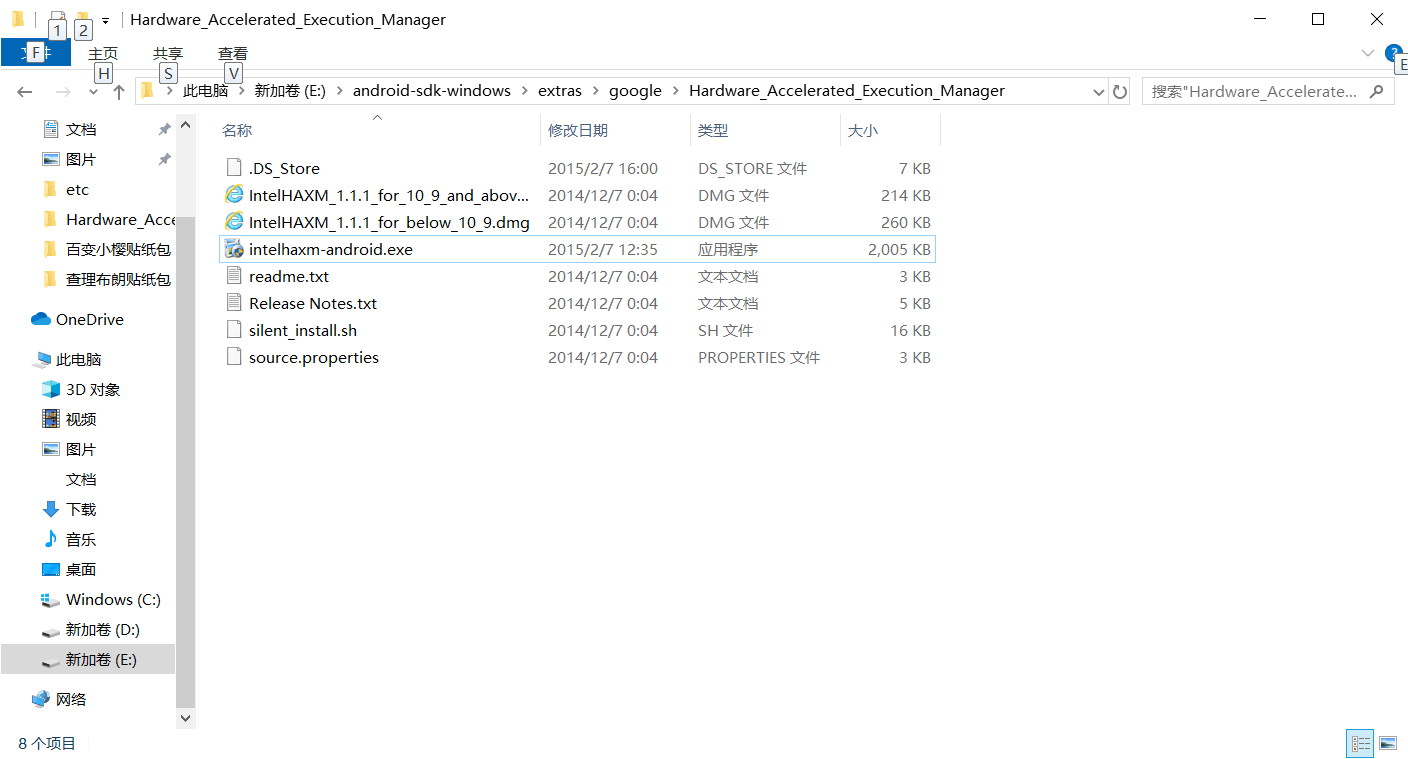Viewport: 1408px width, 759px height.
Task: Select 新加卷 (E:) in the navigation pane
Action: click(88, 659)
